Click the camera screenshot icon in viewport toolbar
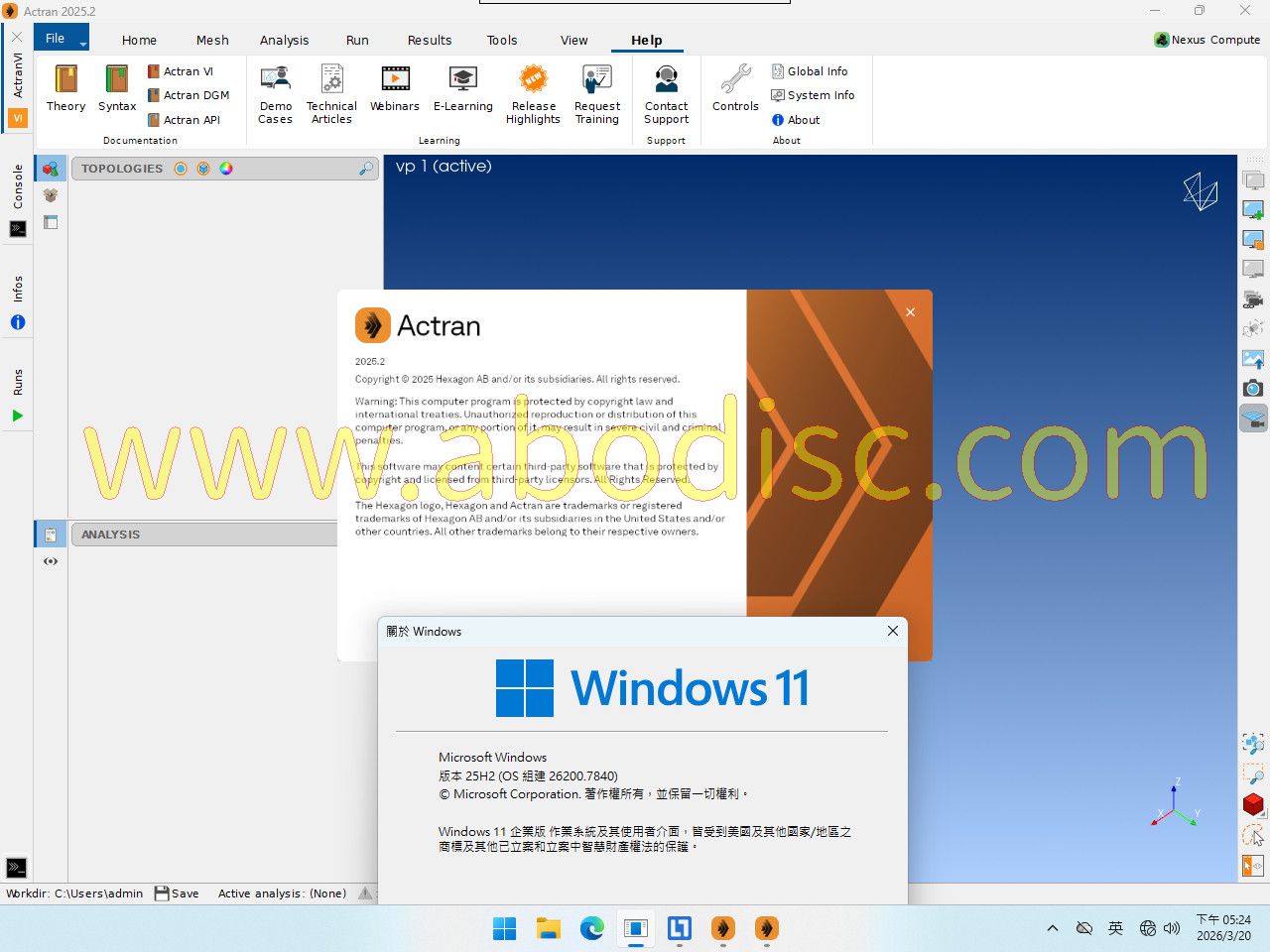This screenshot has width=1270, height=952. click(1253, 389)
